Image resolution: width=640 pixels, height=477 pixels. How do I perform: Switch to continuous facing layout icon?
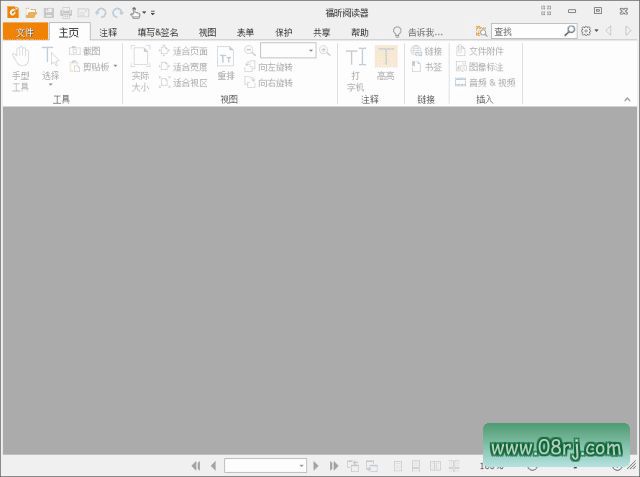pos(454,466)
